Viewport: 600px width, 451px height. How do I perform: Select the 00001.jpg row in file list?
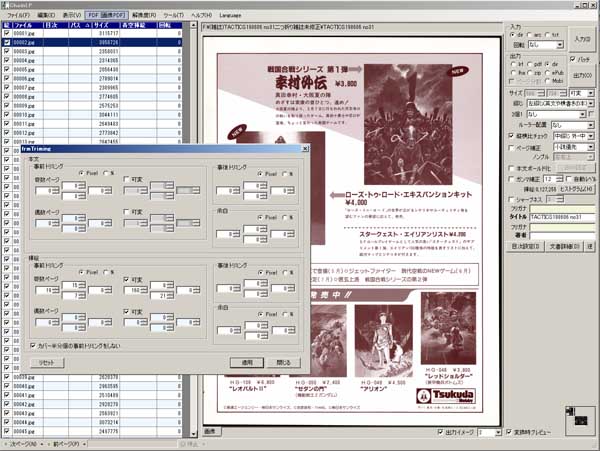pos(92,33)
